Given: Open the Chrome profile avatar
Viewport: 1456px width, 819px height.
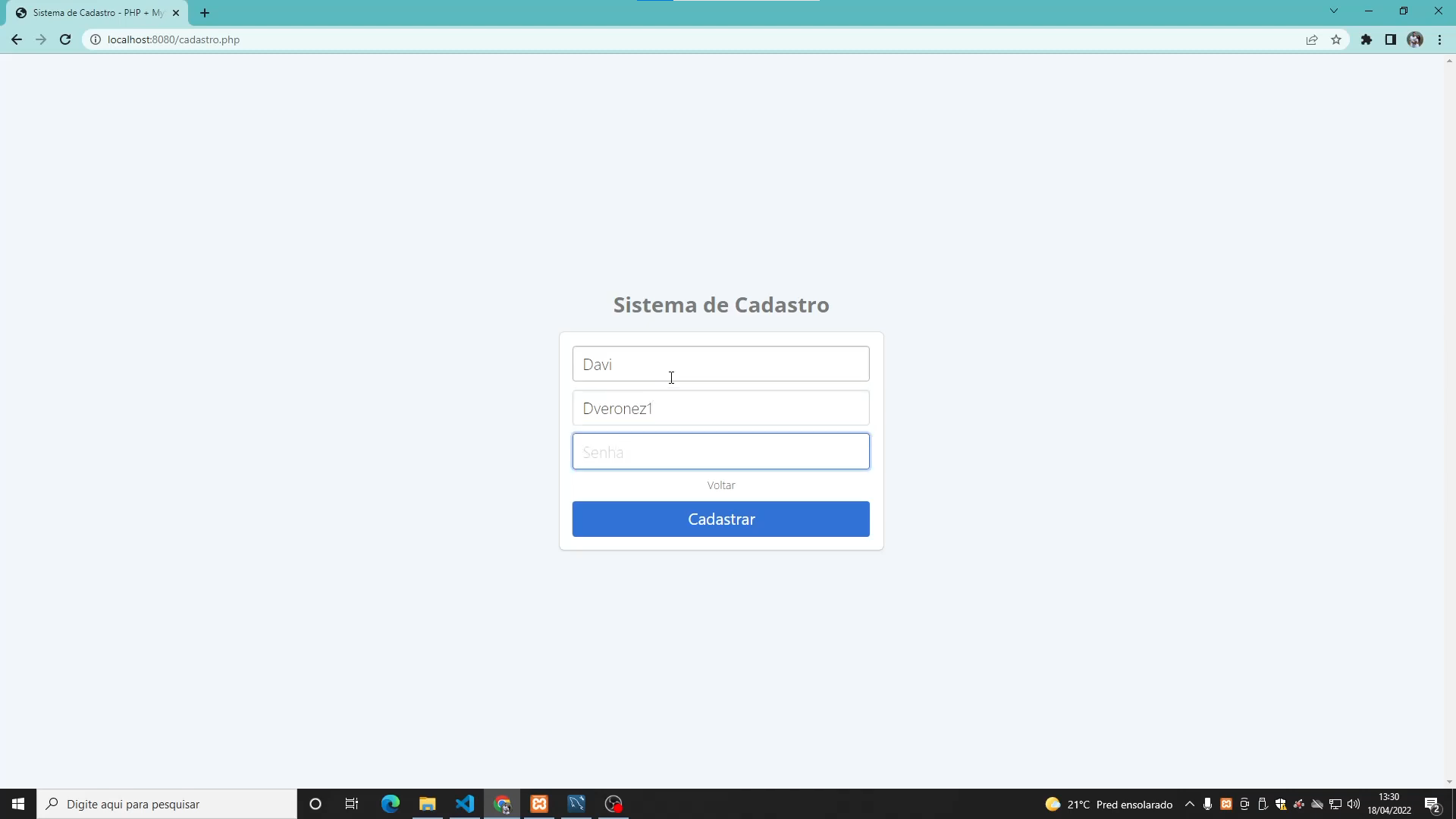Looking at the screenshot, I should (1416, 39).
